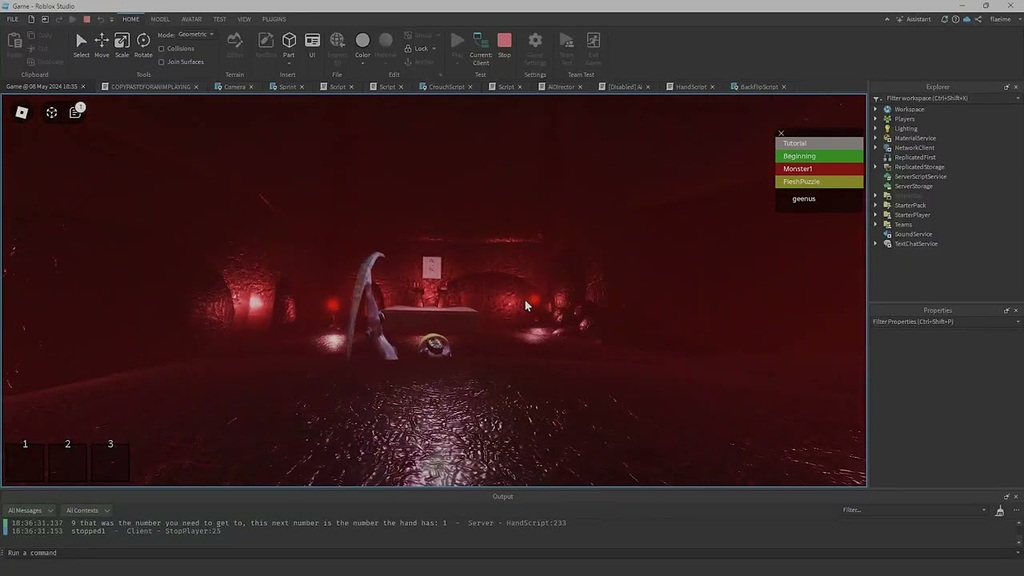The height and width of the screenshot is (576, 1024).
Task: Enable the Join Surfaces checkbox
Action: (161, 62)
